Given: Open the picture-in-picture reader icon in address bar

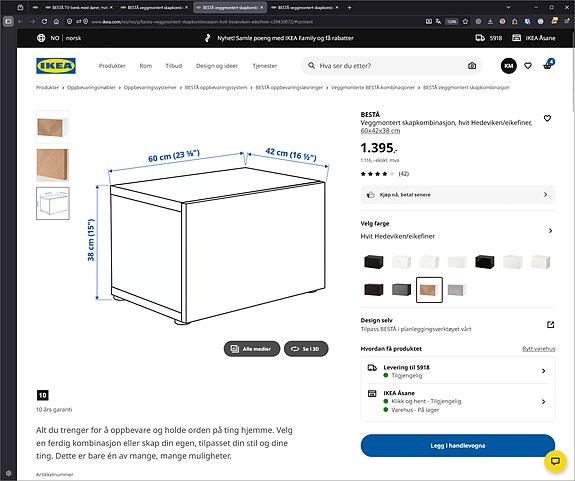Looking at the screenshot, I should click(428, 22).
